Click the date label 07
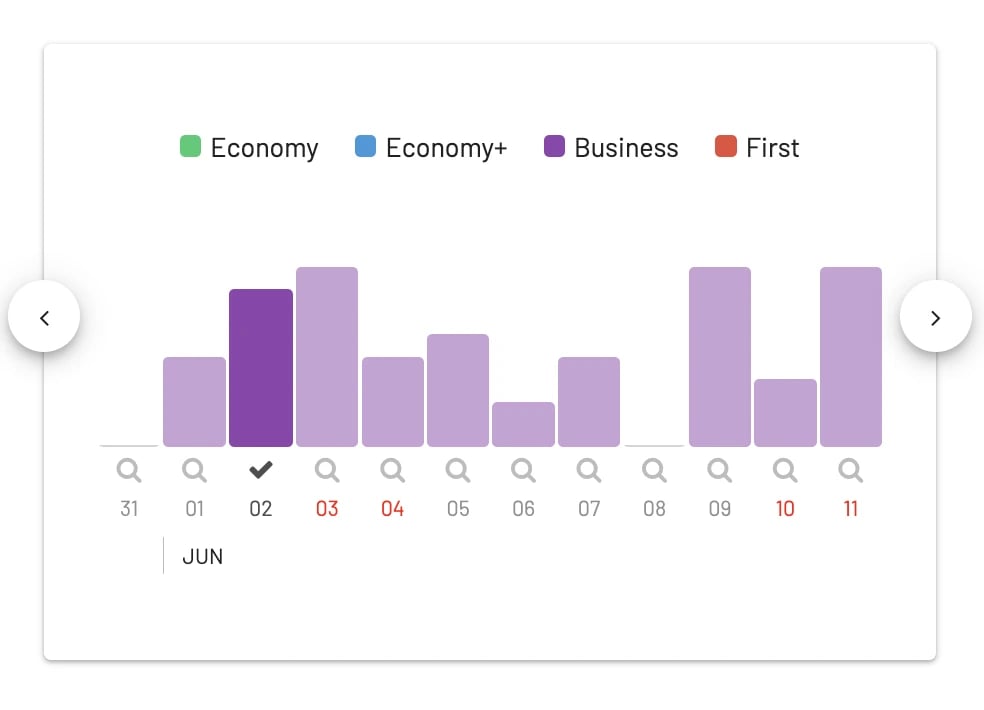 589,508
